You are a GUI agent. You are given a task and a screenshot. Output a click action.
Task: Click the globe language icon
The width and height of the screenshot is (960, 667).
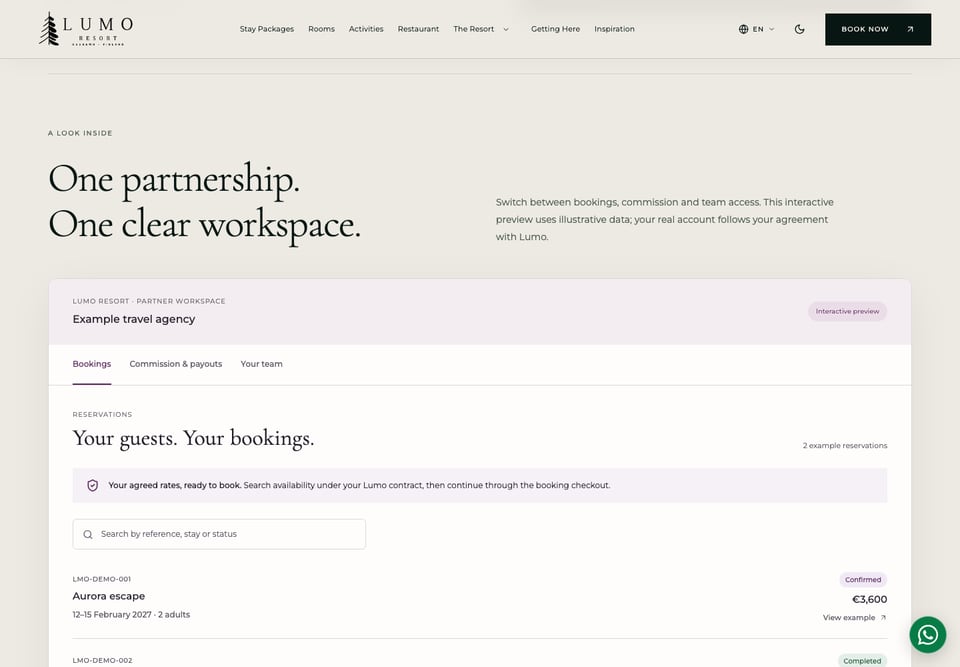[x=743, y=29]
